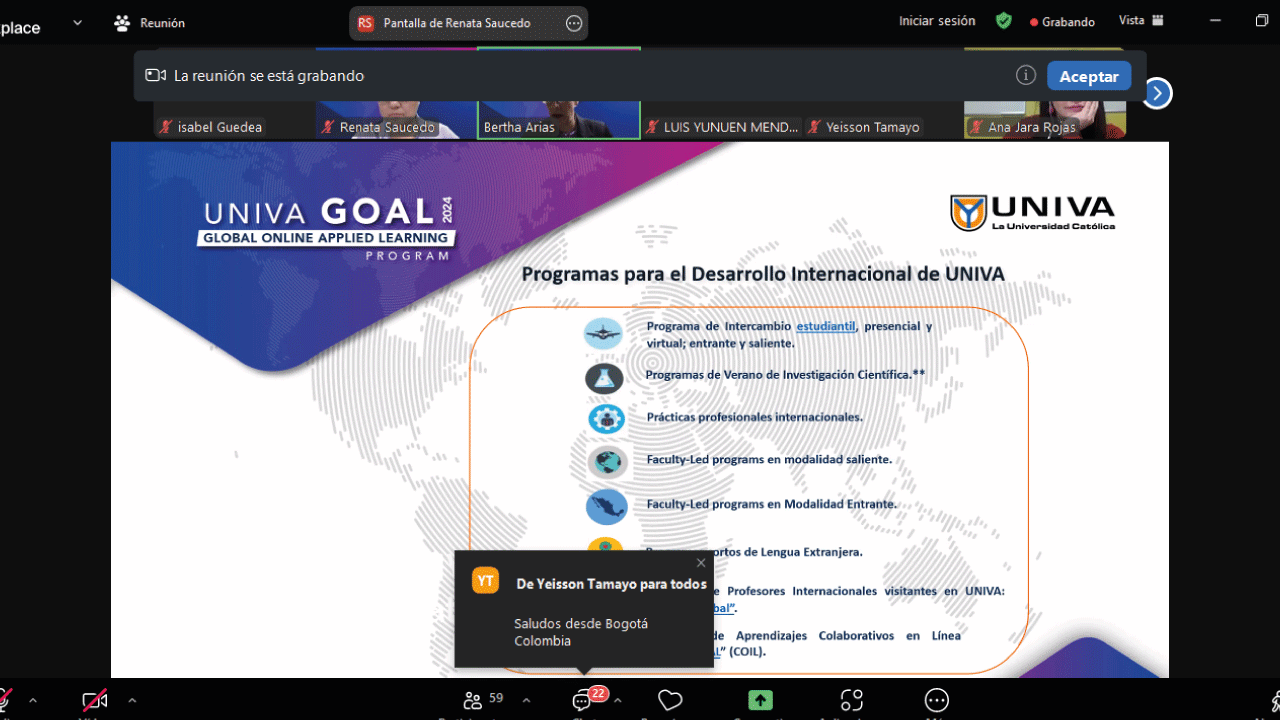Click the UNIVA La Universidad Católica logo
This screenshot has width=1280, height=720.
[1033, 213]
